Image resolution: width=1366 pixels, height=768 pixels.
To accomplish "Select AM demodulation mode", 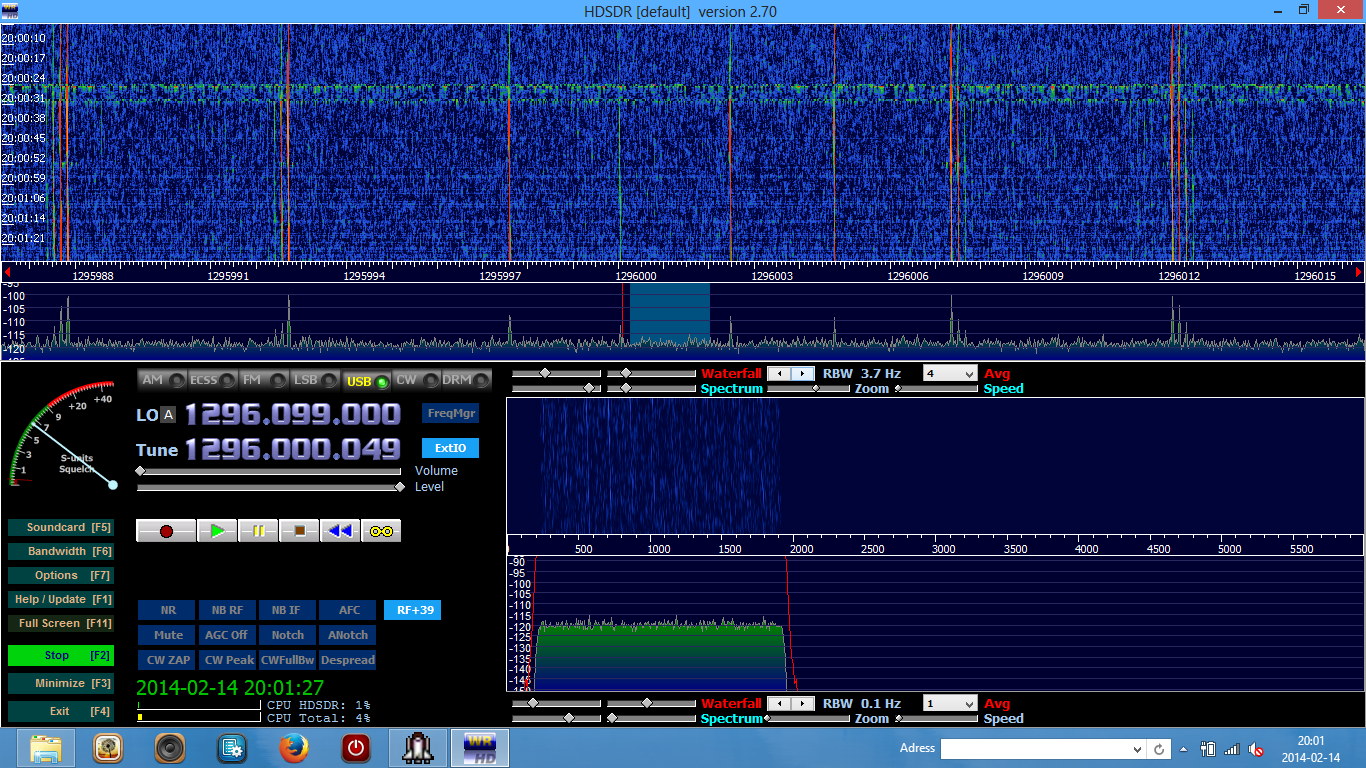I will point(162,380).
